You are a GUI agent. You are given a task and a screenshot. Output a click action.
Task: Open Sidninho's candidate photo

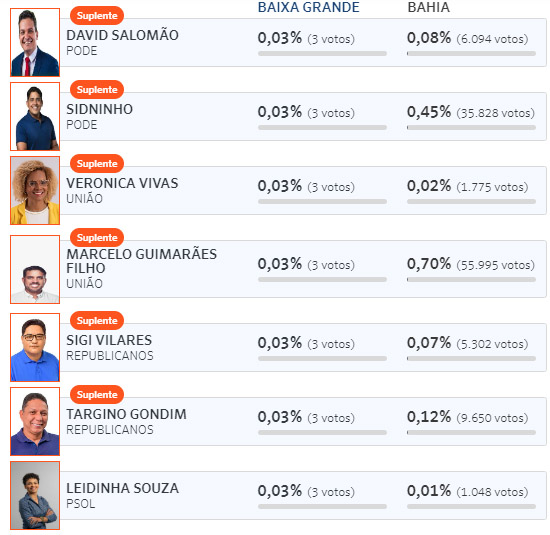(x=35, y=116)
